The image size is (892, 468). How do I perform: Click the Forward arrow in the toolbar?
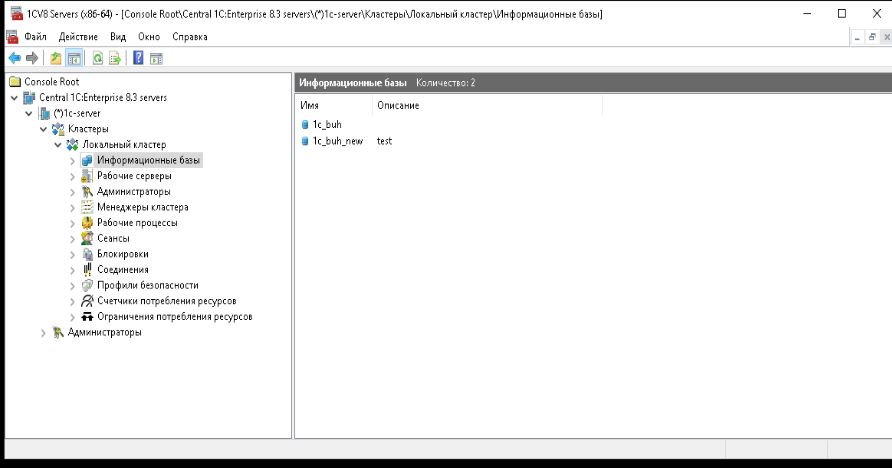click(x=32, y=58)
